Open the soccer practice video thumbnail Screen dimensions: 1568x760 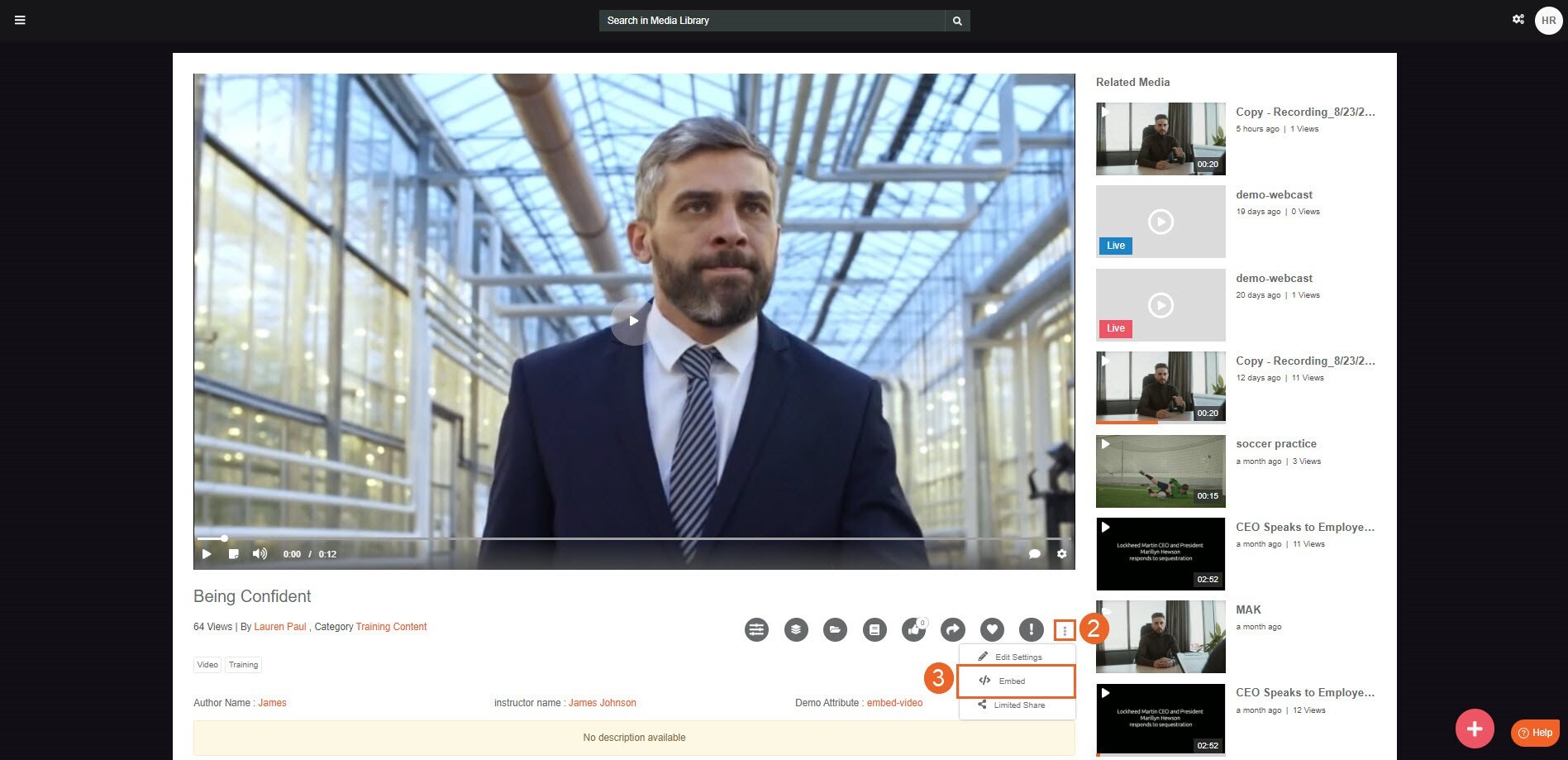(x=1160, y=471)
